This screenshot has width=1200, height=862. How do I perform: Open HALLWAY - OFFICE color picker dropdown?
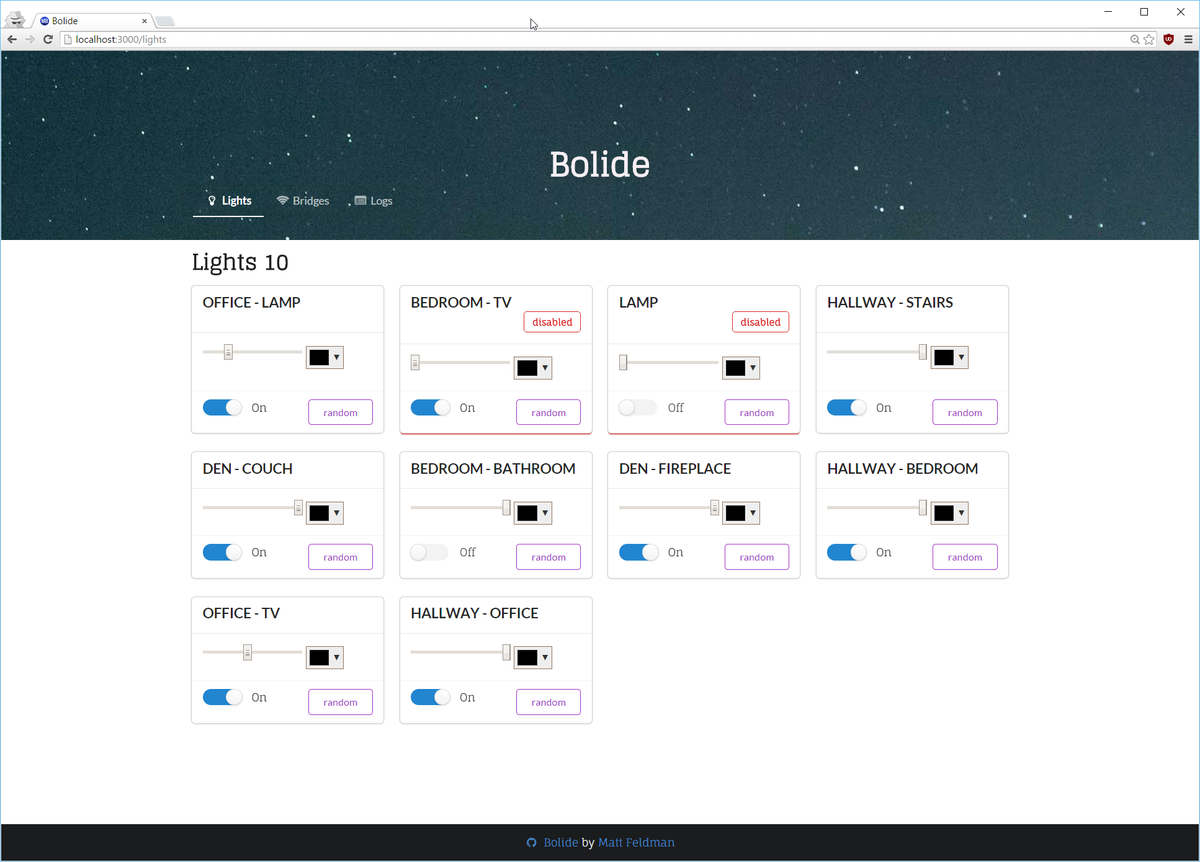point(533,658)
